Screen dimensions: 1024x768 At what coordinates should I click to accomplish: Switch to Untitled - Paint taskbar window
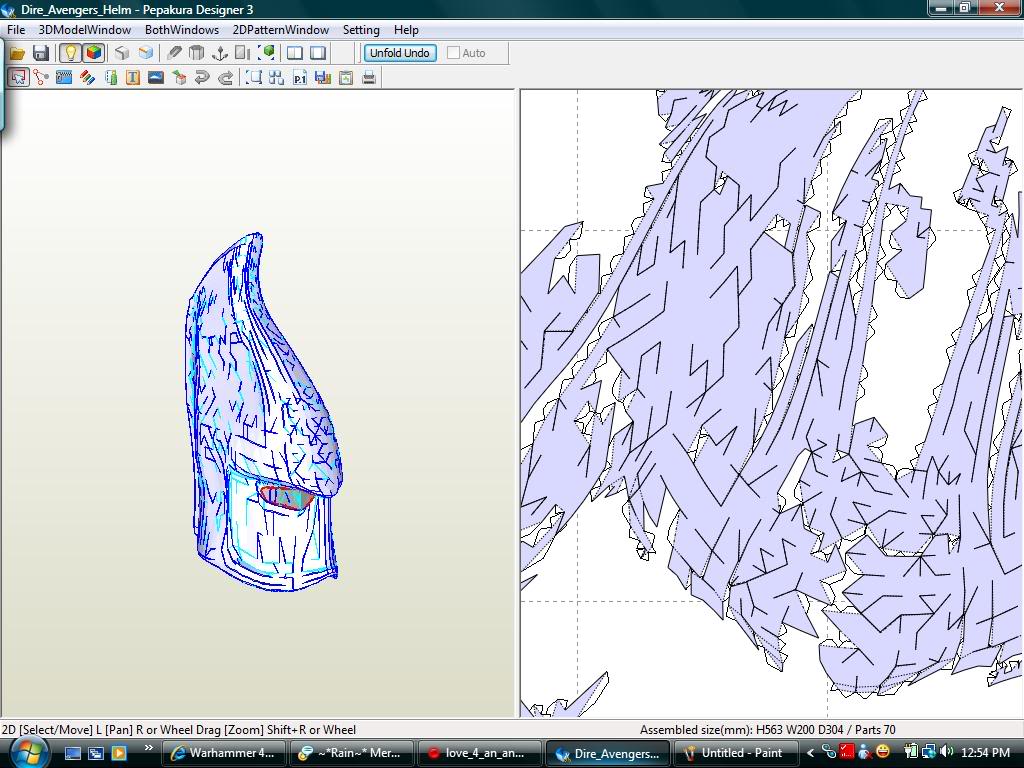[737, 753]
